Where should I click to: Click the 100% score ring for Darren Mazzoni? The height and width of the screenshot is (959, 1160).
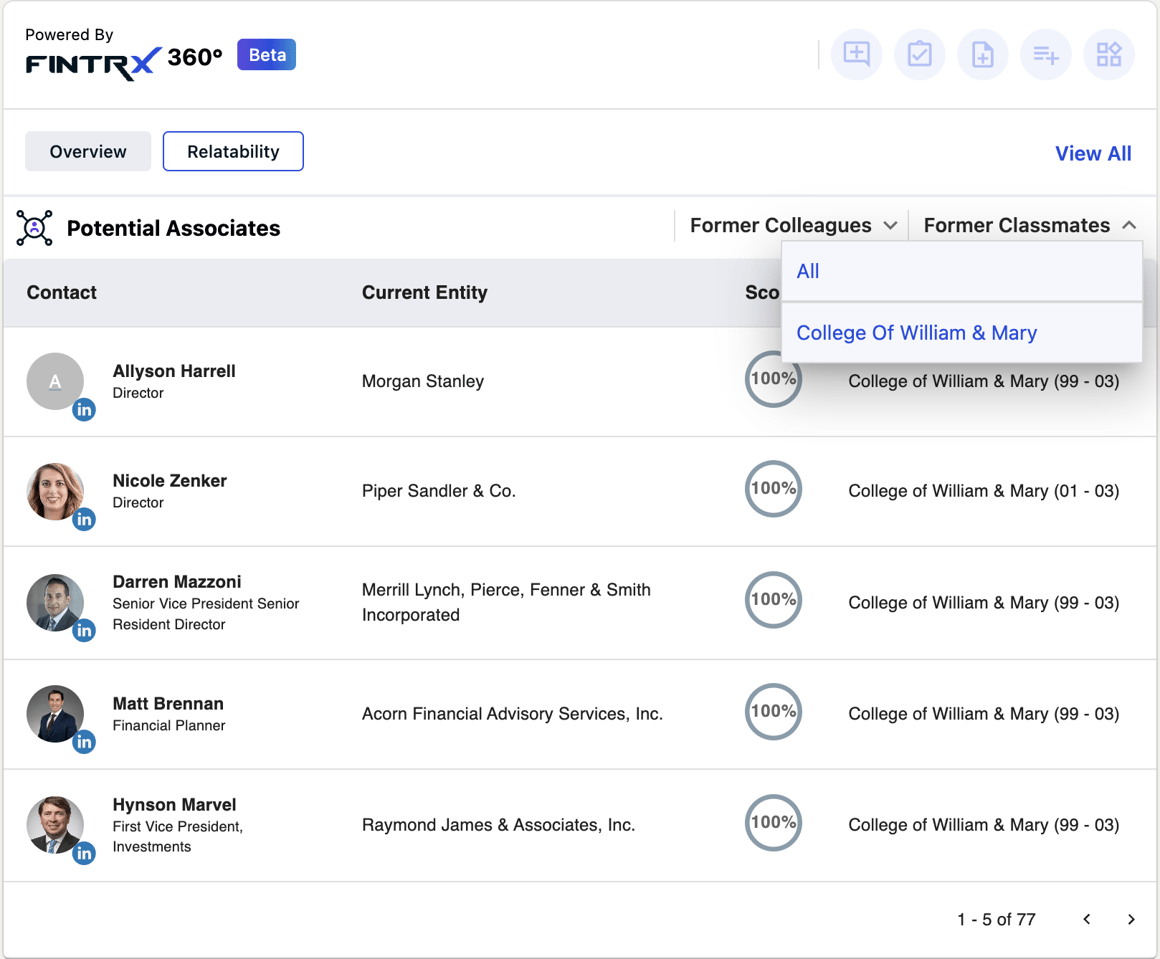point(773,600)
